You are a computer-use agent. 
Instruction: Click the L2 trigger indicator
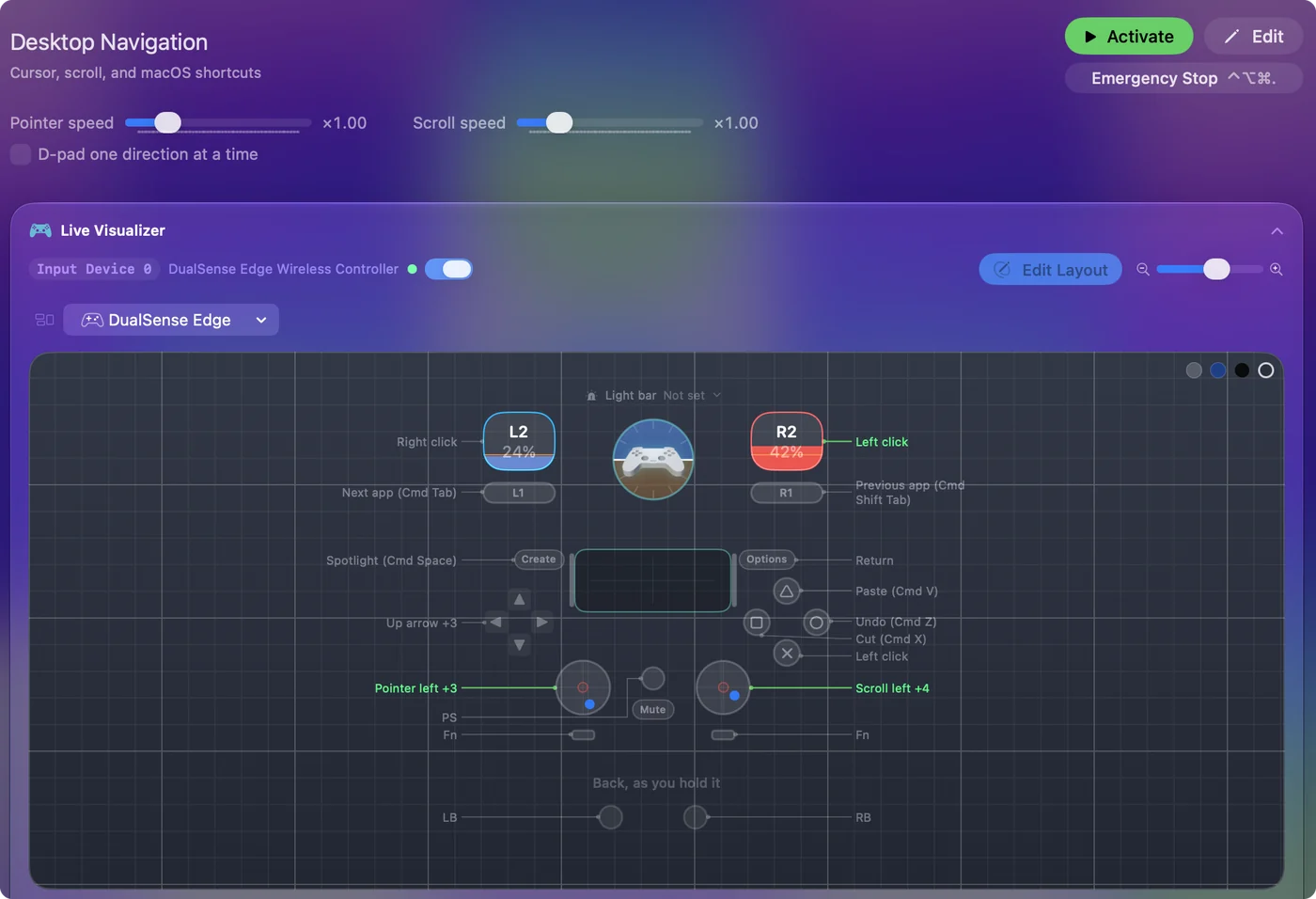click(519, 441)
